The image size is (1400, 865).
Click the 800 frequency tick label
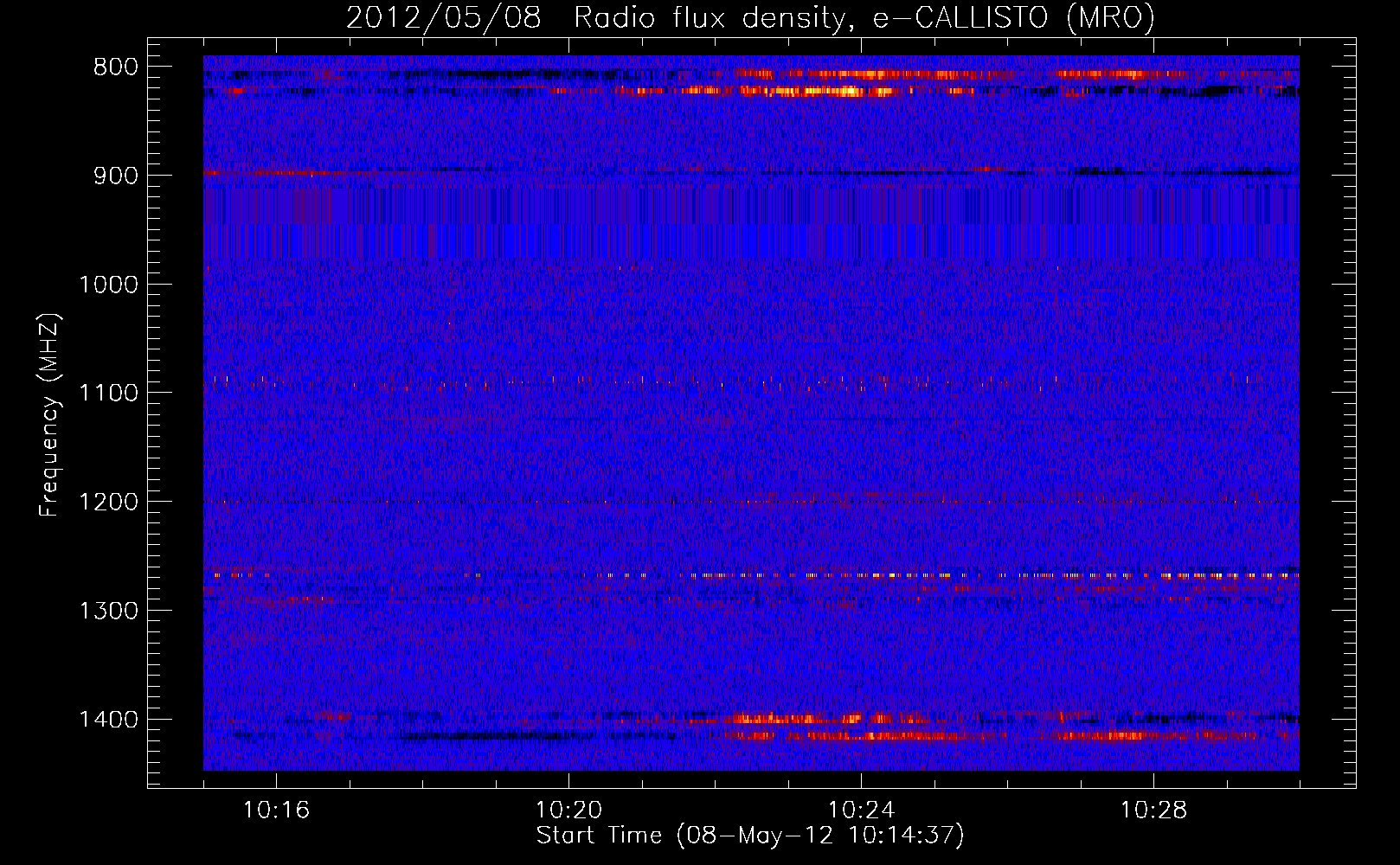click(115, 67)
